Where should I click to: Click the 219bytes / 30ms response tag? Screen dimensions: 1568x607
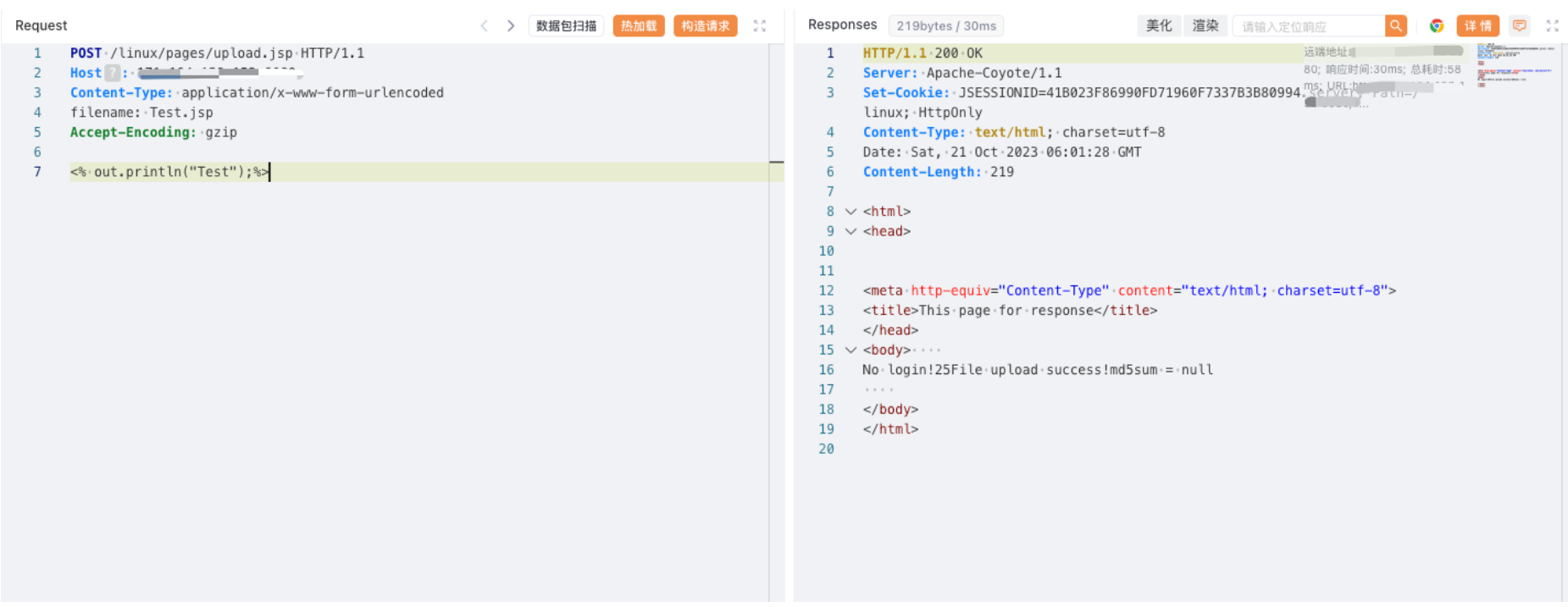coord(945,26)
